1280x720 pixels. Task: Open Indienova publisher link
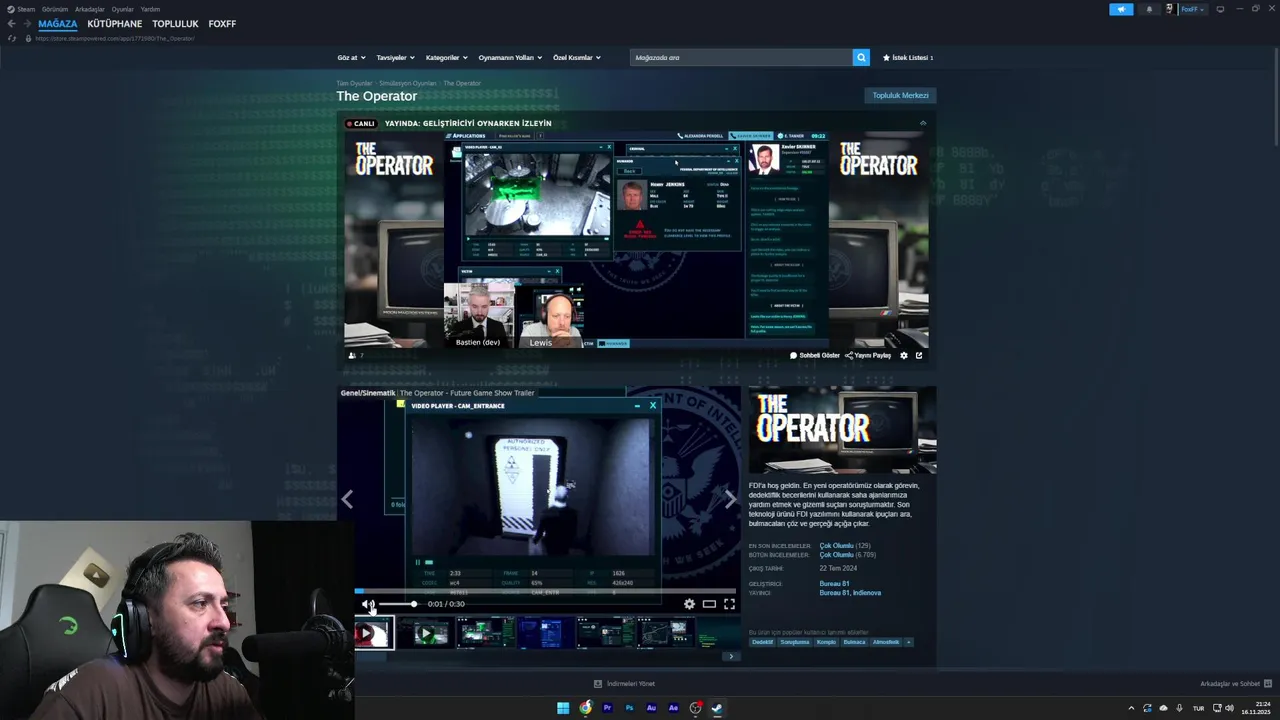click(867, 593)
